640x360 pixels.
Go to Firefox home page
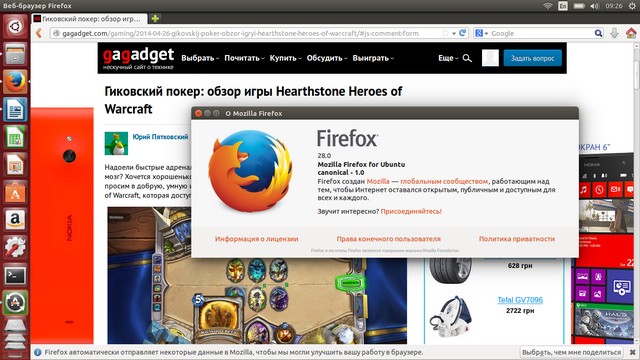point(631,33)
